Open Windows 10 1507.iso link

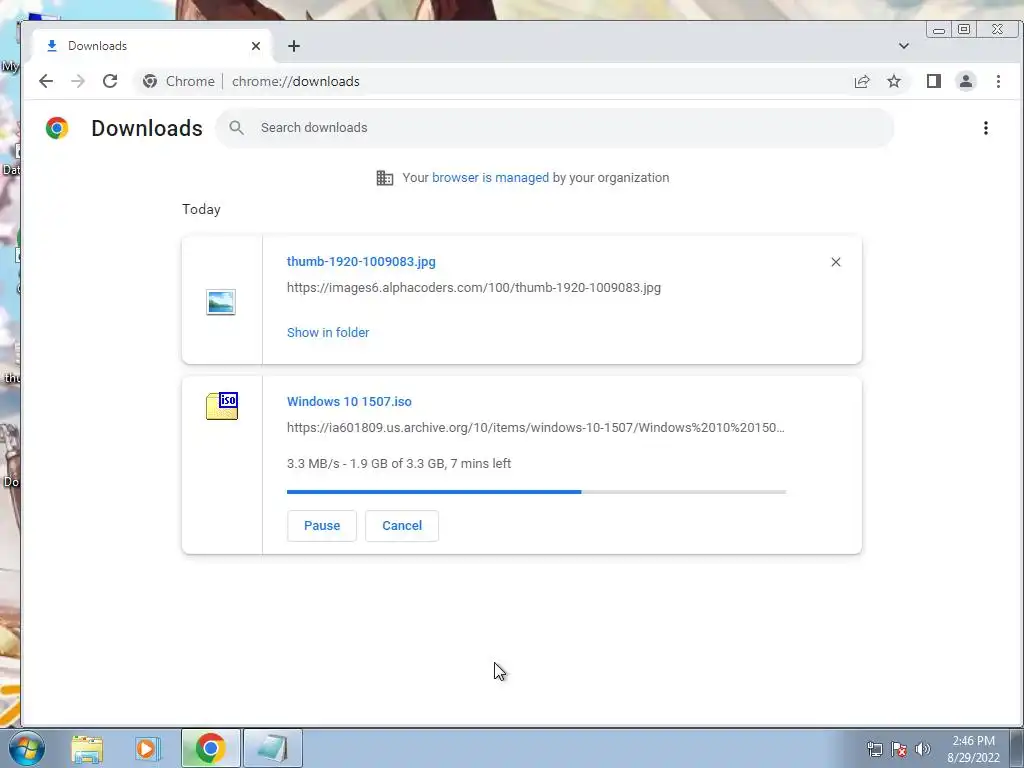click(349, 402)
